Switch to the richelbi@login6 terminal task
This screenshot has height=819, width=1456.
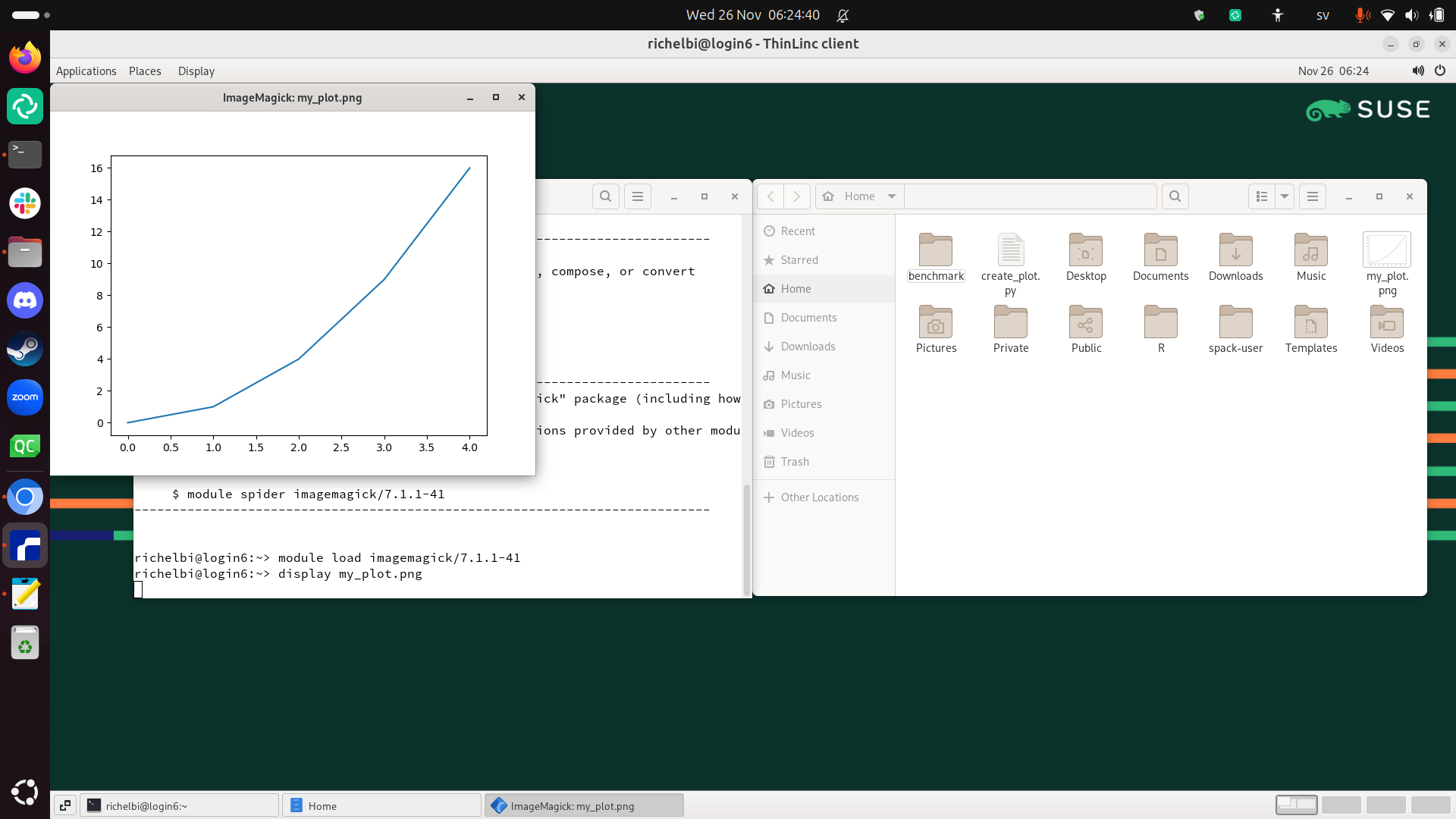coord(180,805)
